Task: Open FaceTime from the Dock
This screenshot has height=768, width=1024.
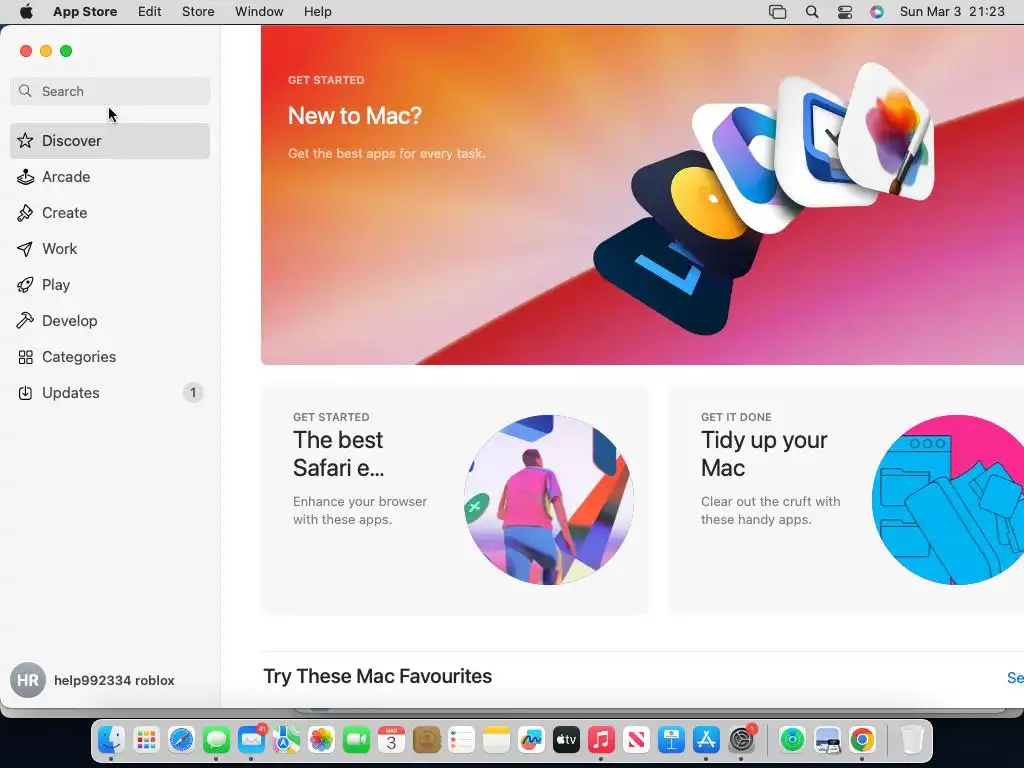Action: [x=357, y=740]
